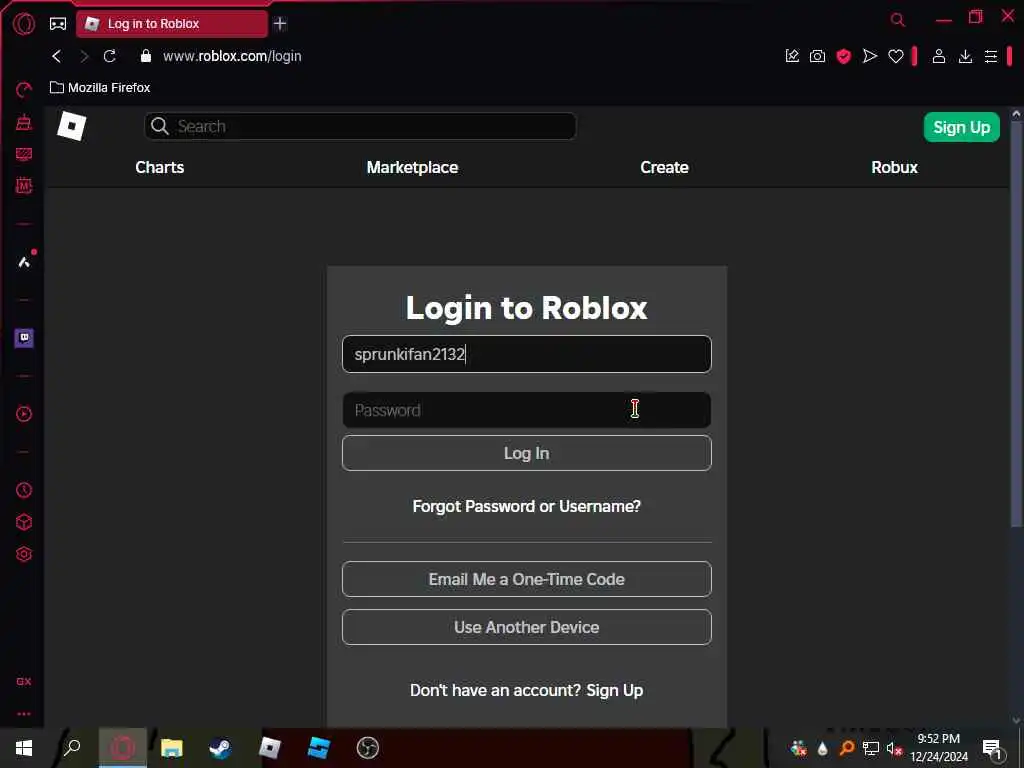Open Twitch in the sidebar
Image resolution: width=1024 pixels, height=768 pixels.
[24, 338]
